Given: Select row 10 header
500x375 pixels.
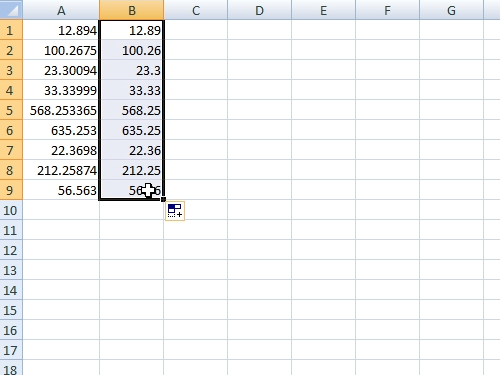Looking at the screenshot, I should [x=11, y=210].
